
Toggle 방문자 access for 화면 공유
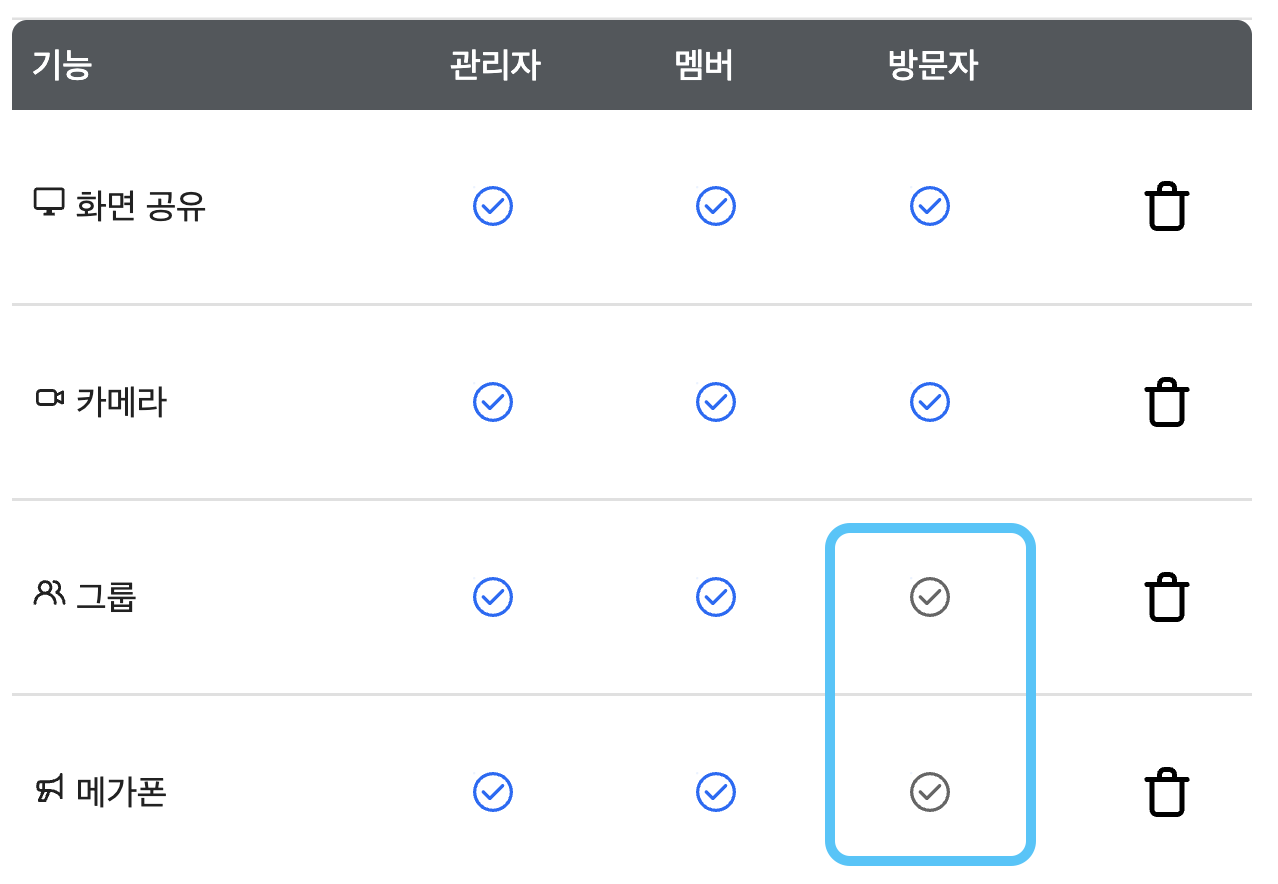click(929, 206)
